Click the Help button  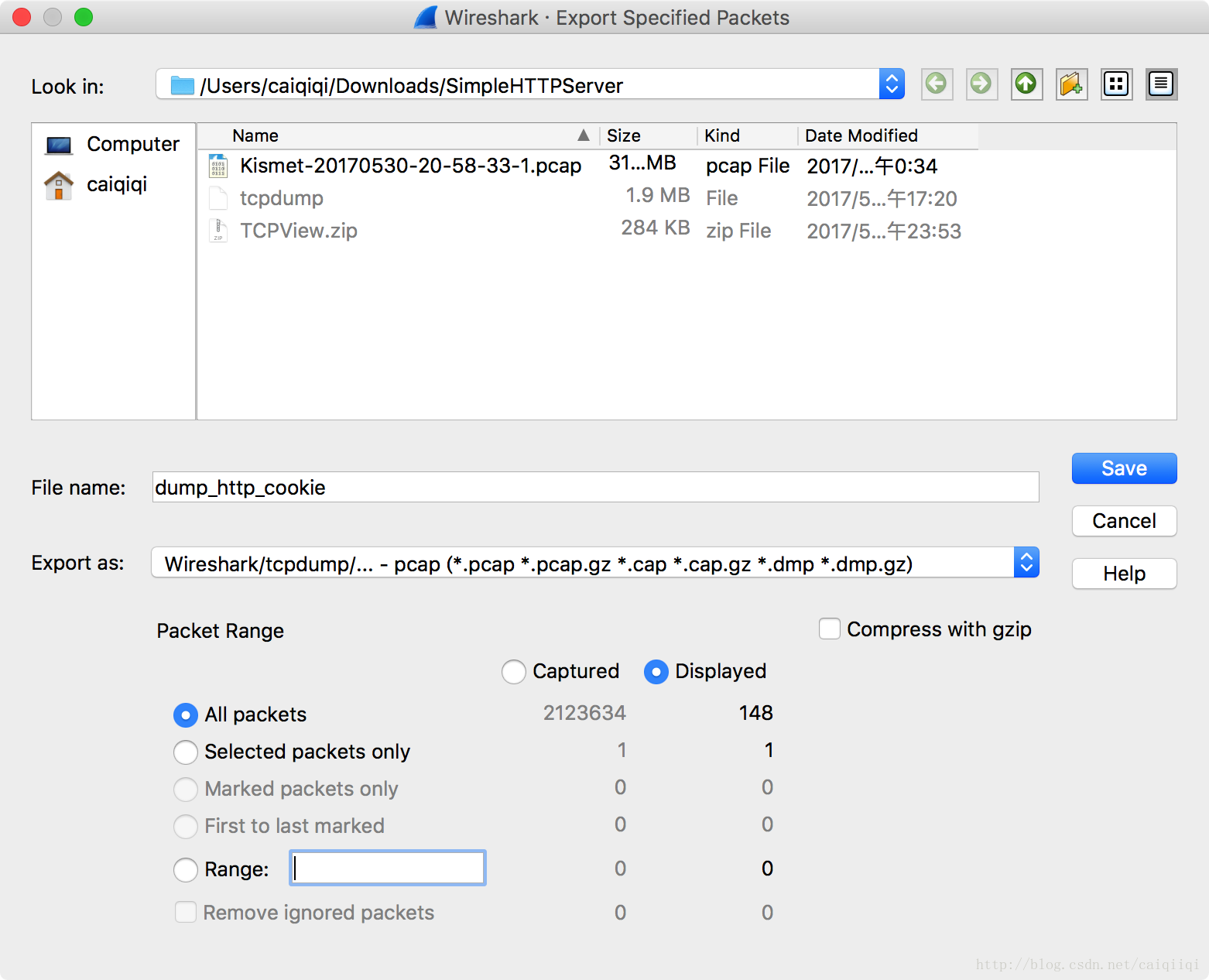(x=1124, y=574)
